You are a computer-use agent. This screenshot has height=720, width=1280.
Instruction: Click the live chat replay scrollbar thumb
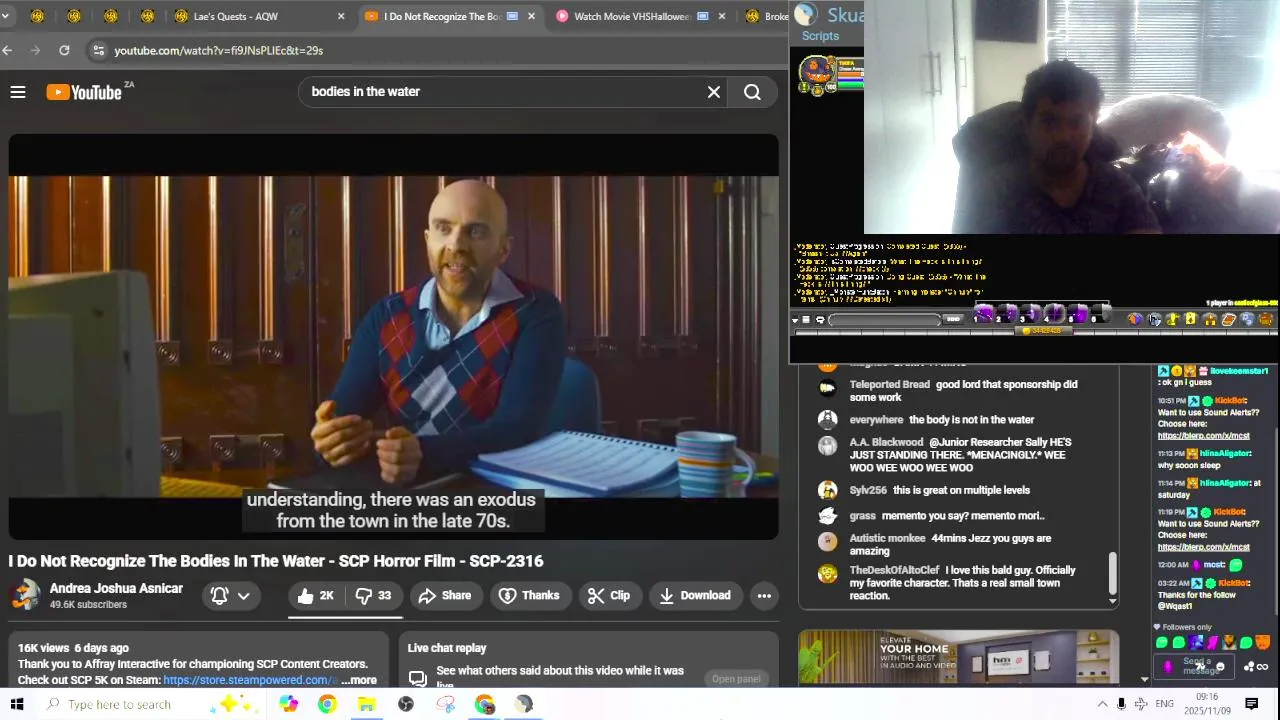pos(1112,573)
